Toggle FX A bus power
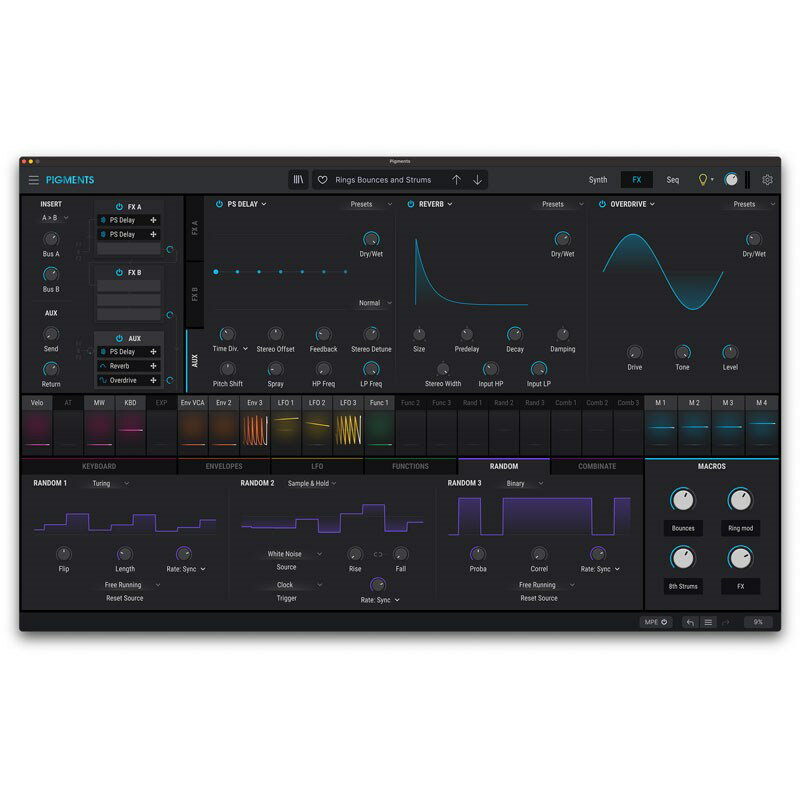The height and width of the screenshot is (800, 800). [x=119, y=207]
